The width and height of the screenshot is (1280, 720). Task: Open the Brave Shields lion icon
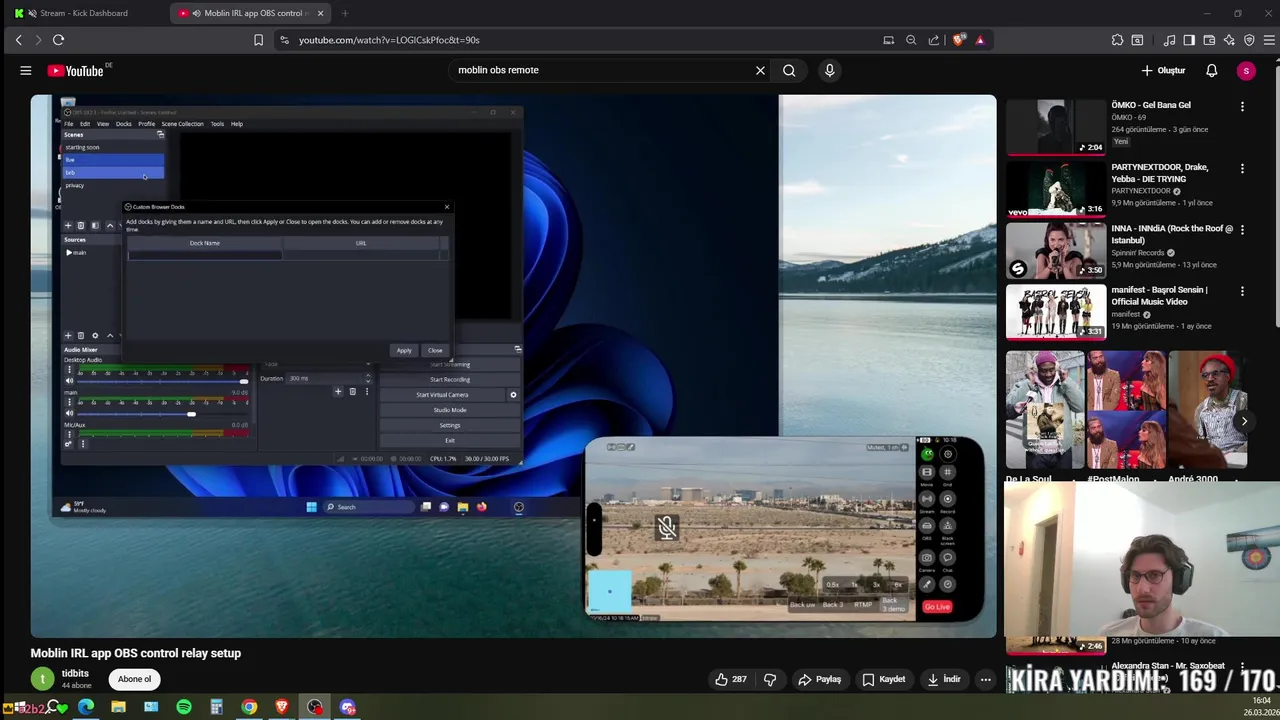coord(959,40)
